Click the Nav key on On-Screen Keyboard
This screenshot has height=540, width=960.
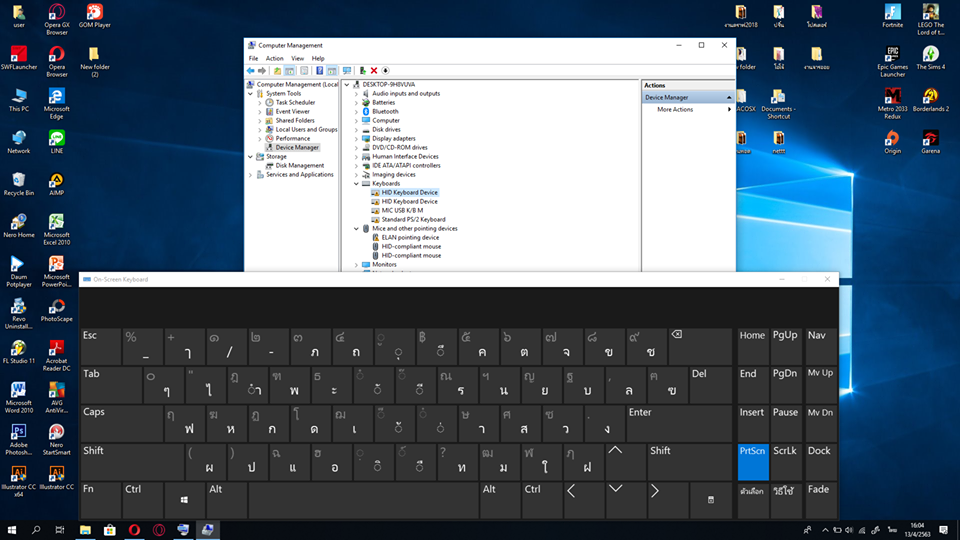[x=819, y=346]
